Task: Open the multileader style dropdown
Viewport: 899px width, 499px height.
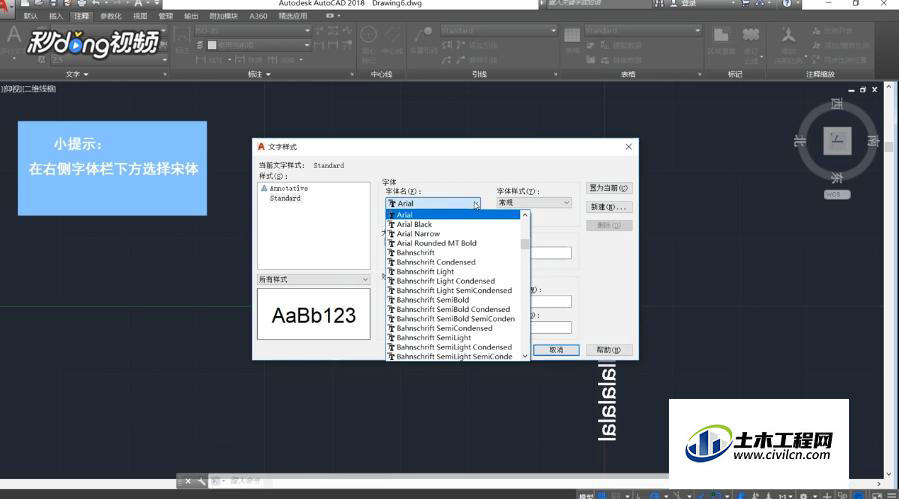Action: (498, 30)
